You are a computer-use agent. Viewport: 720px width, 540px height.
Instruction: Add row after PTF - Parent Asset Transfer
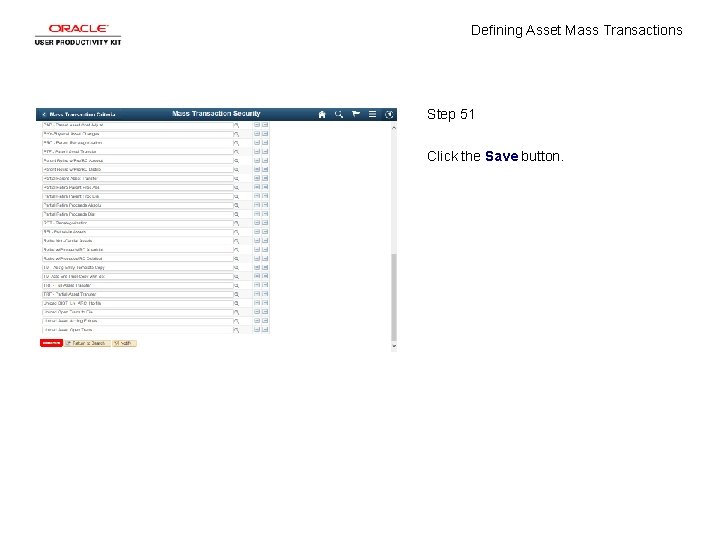257,152
